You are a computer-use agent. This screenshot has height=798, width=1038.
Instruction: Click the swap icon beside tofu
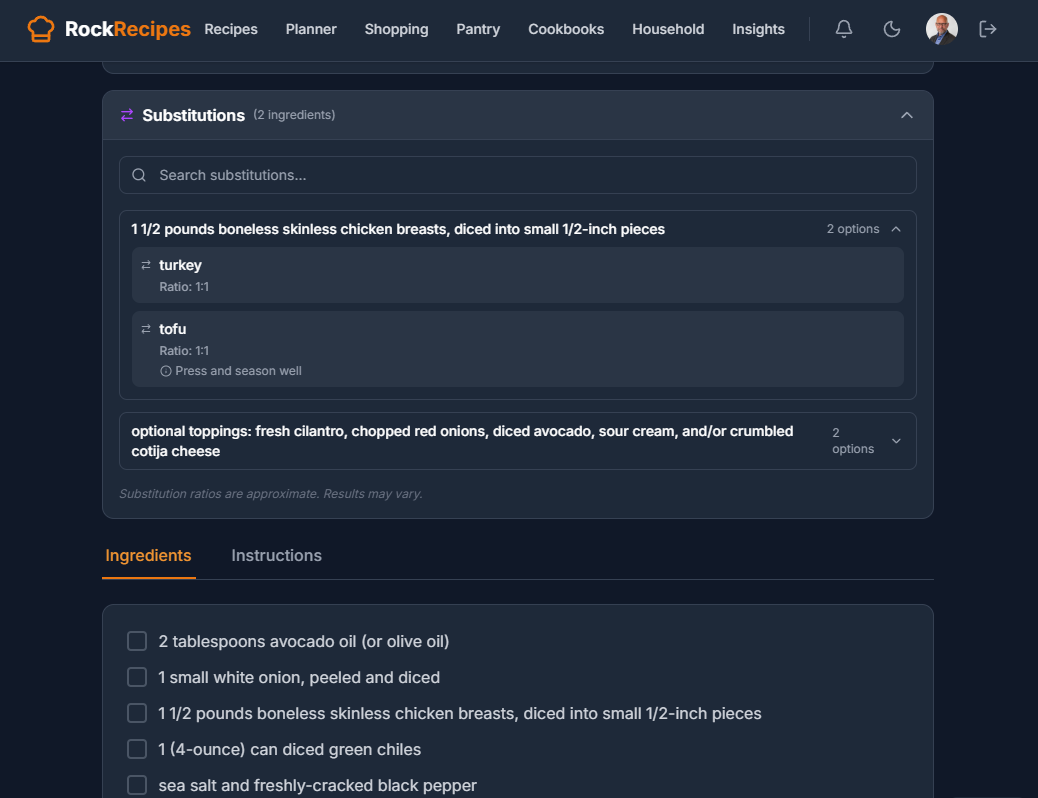tap(146, 328)
